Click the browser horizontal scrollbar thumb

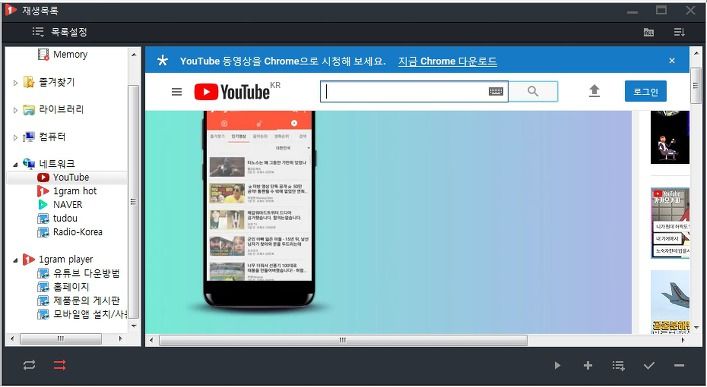(343, 340)
